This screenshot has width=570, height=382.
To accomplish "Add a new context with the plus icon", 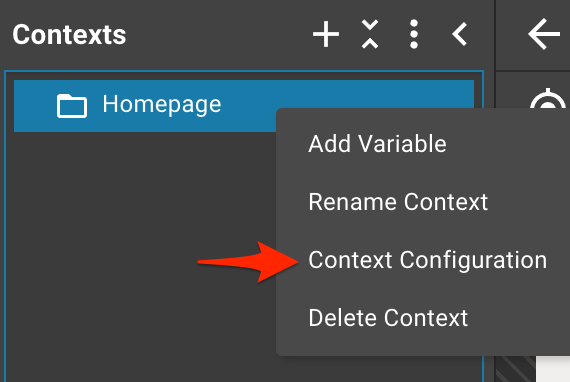I will (x=326, y=34).
